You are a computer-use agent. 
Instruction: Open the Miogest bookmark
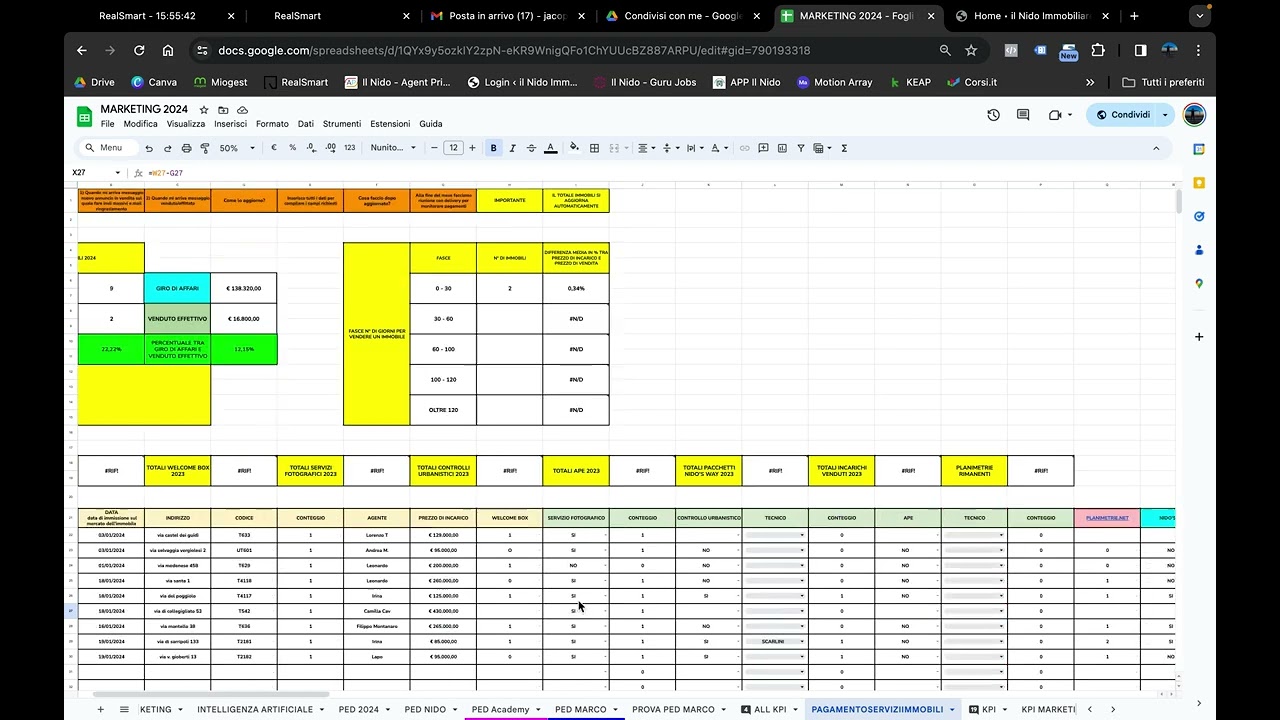click(220, 82)
